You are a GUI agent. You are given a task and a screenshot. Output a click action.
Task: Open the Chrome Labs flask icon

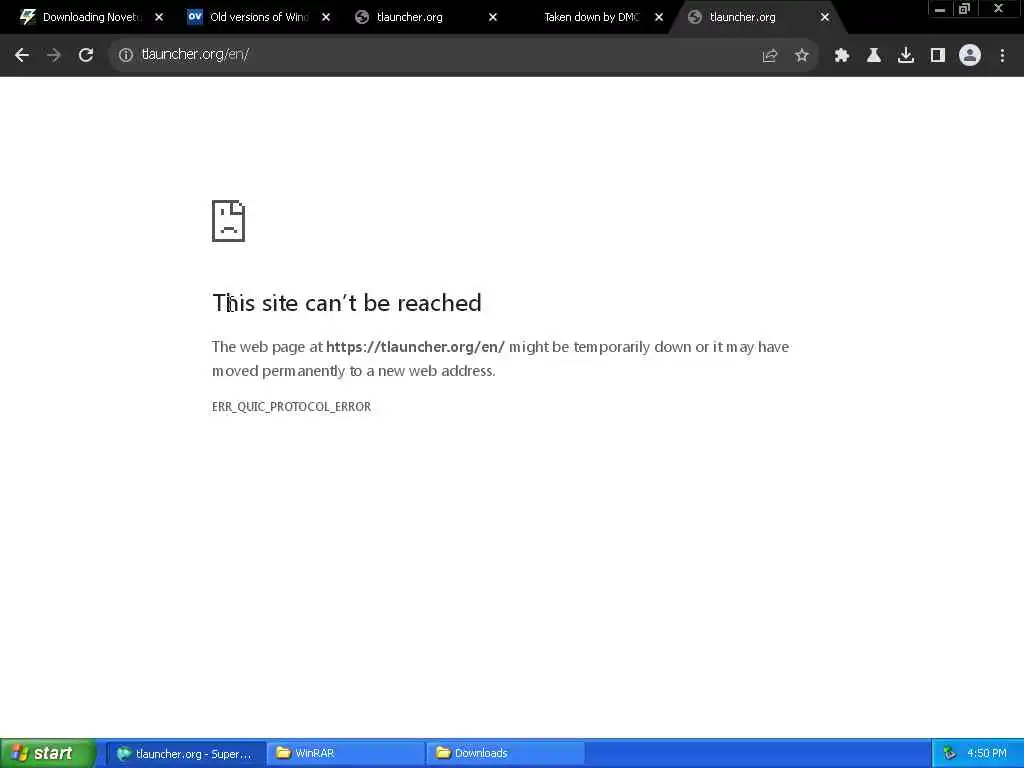click(874, 56)
